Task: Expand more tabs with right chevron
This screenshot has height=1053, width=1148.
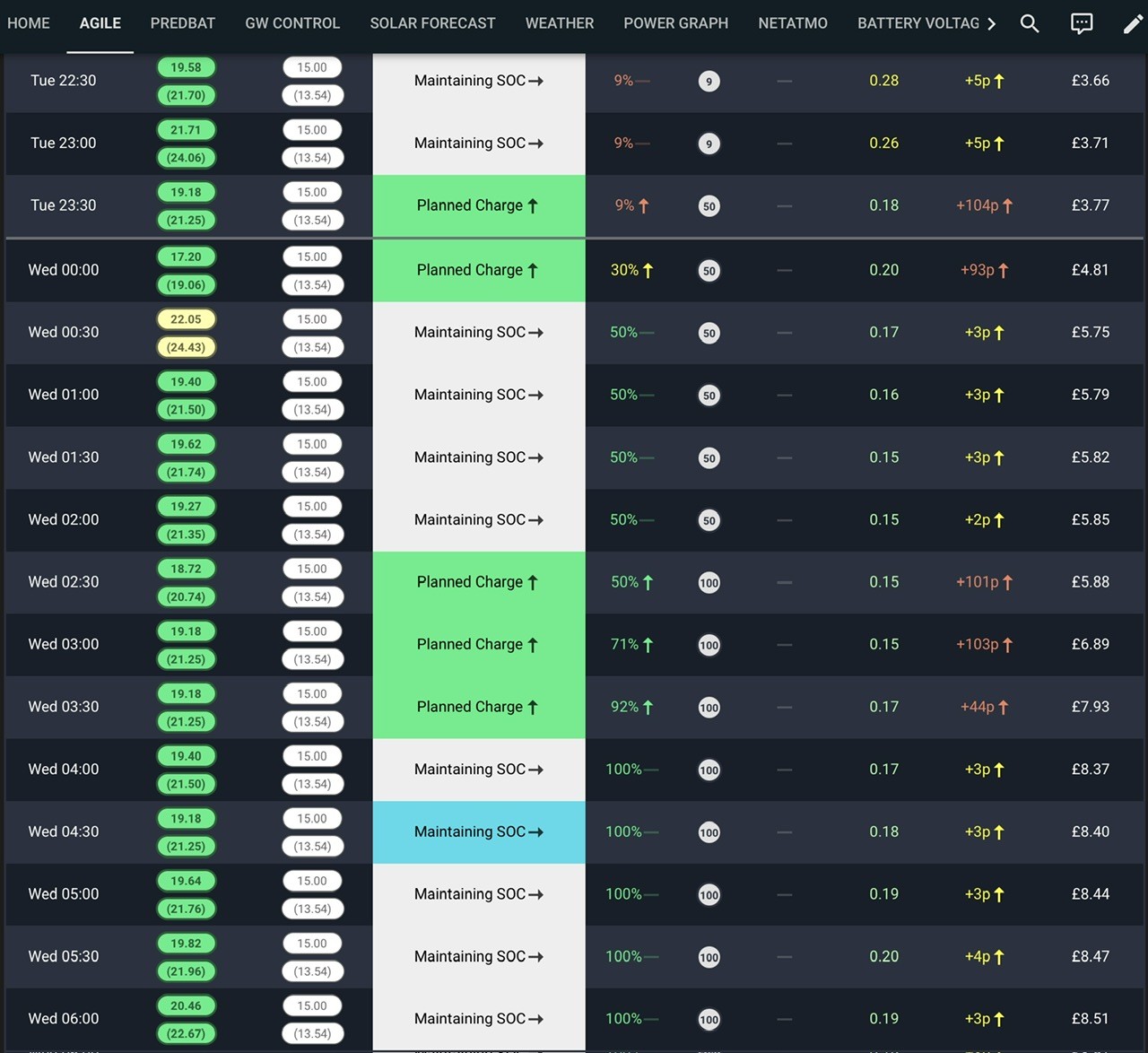Action: [x=991, y=23]
